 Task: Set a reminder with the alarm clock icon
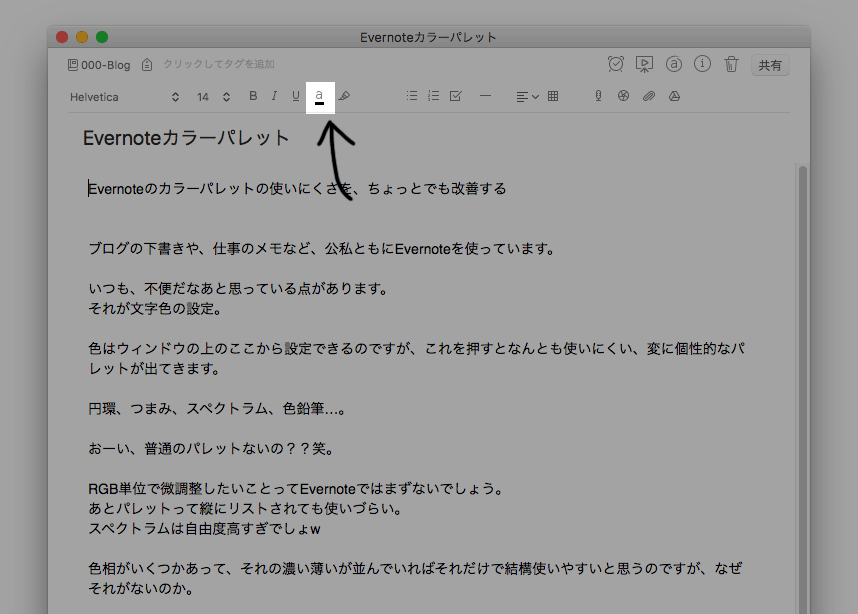[x=616, y=64]
